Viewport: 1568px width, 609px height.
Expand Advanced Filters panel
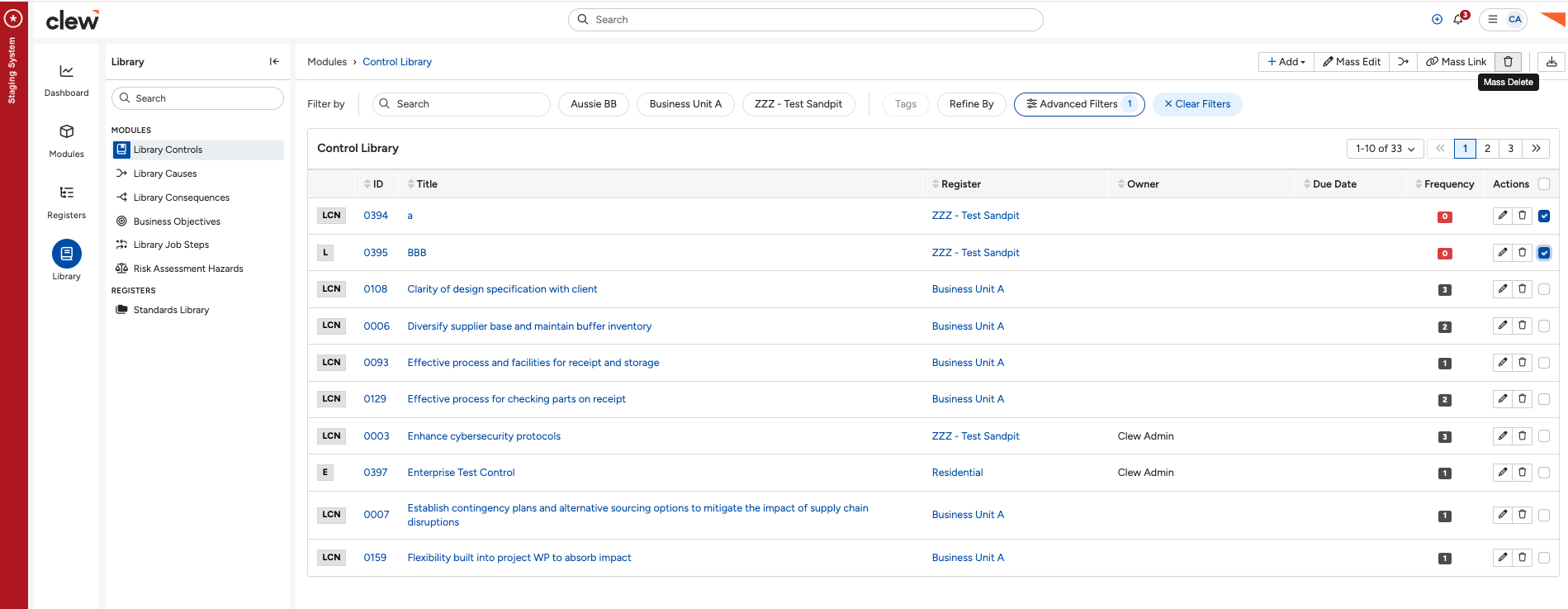coord(1078,104)
